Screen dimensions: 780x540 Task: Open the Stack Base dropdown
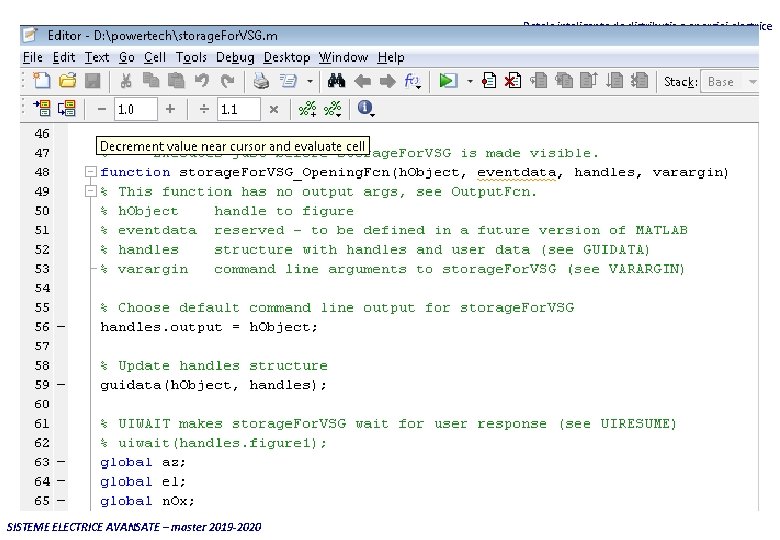click(730, 82)
